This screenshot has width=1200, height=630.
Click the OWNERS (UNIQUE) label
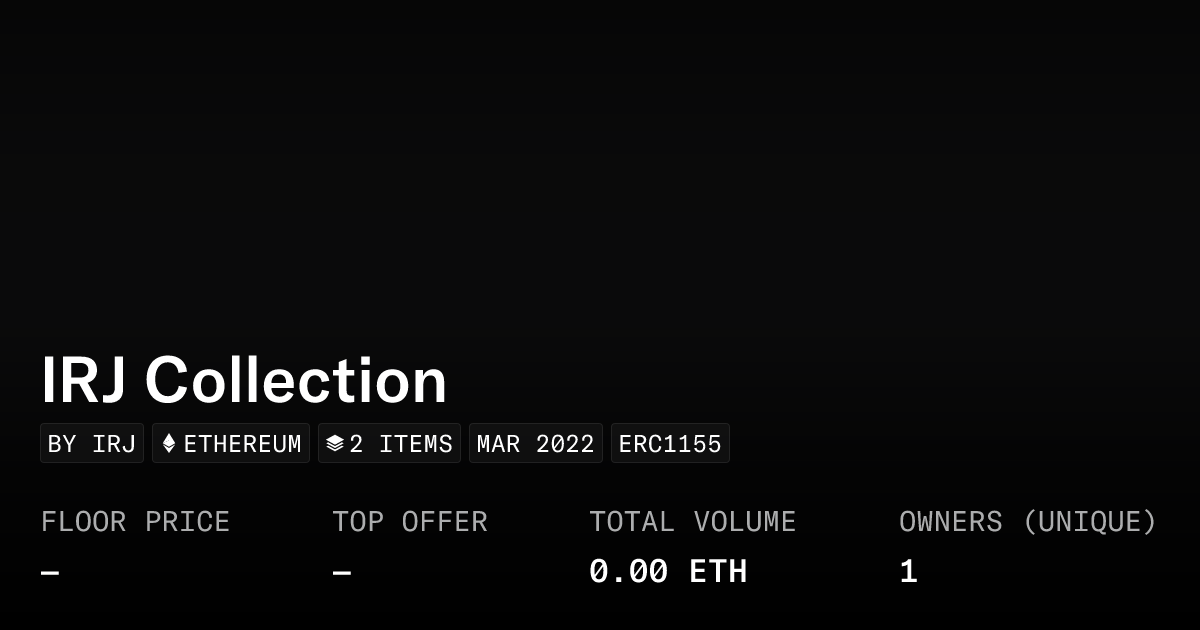pyautogui.click(x=1027, y=522)
